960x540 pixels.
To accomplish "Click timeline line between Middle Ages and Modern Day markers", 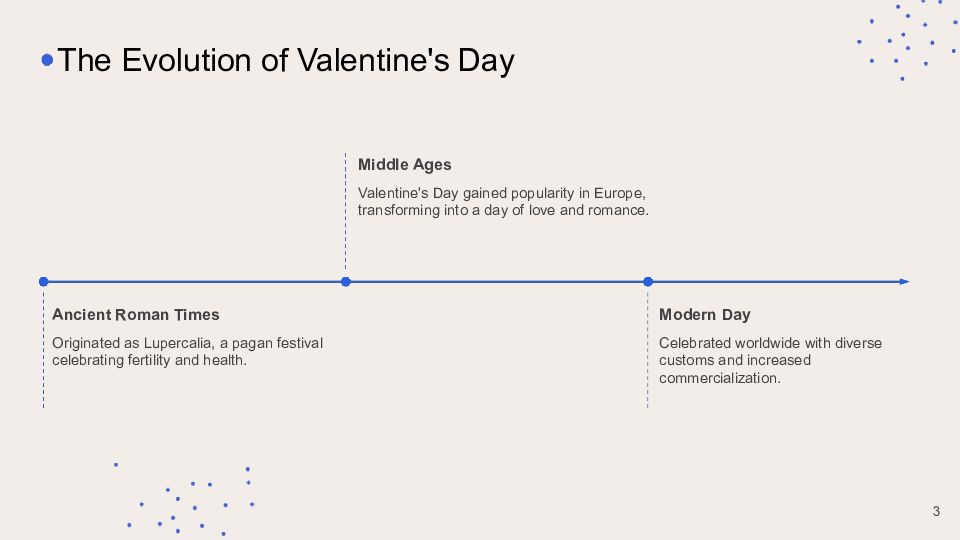I will (497, 282).
